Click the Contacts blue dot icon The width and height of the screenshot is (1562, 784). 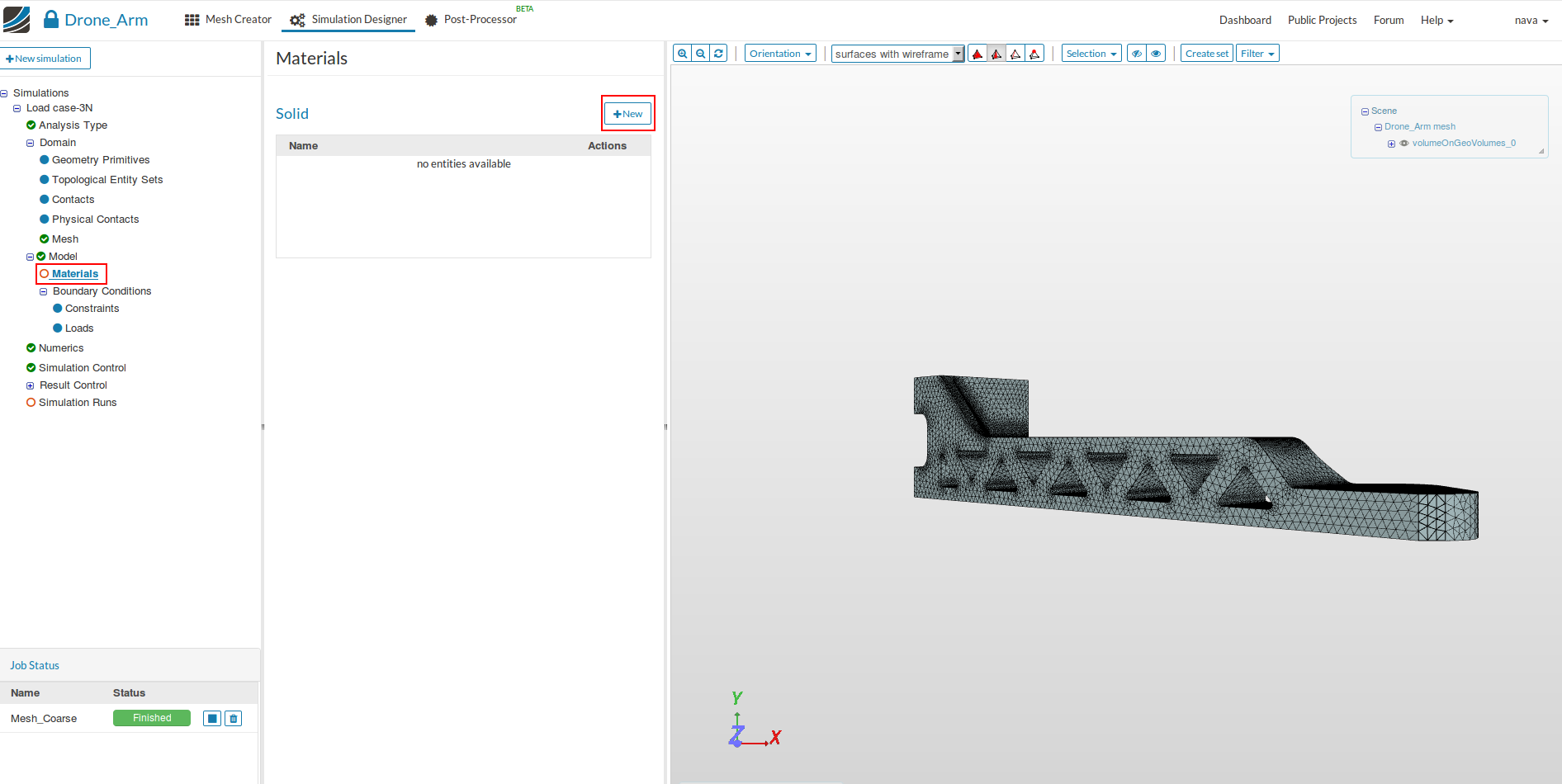pos(45,200)
